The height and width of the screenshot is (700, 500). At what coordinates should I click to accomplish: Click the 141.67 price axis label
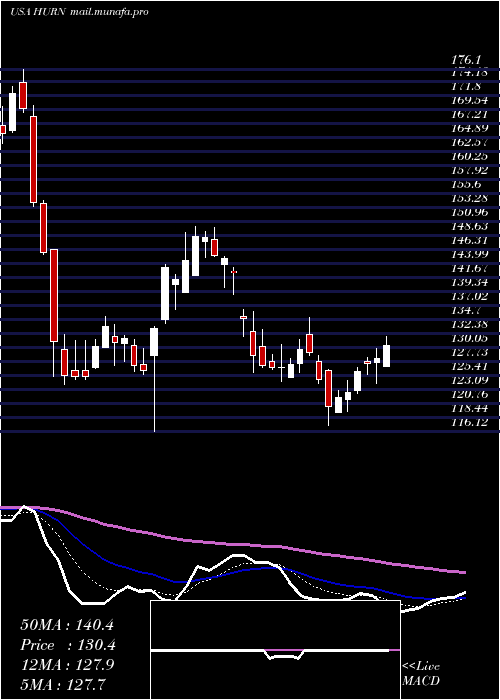(x=471, y=268)
